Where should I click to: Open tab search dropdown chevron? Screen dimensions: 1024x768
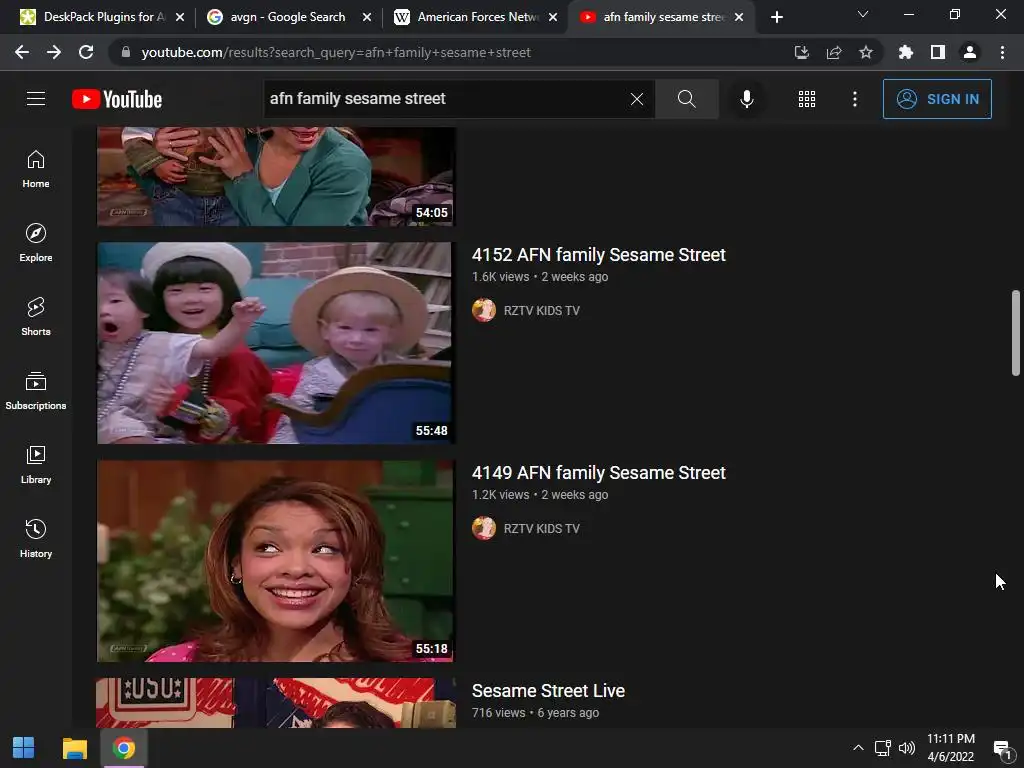(863, 14)
